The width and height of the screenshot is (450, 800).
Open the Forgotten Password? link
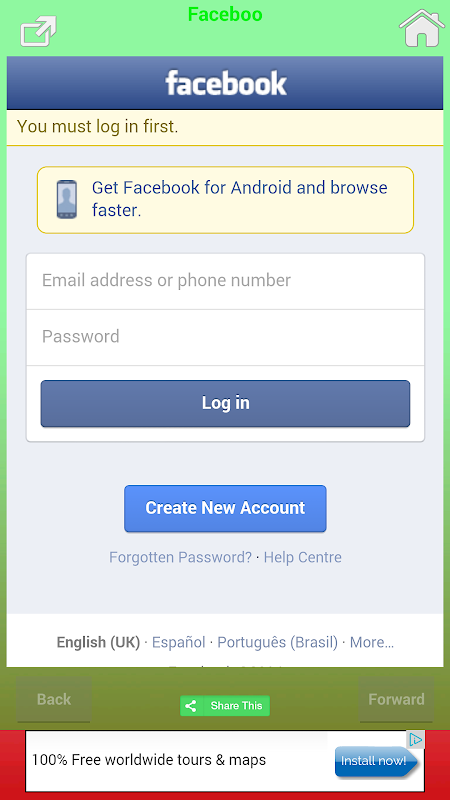(181, 557)
